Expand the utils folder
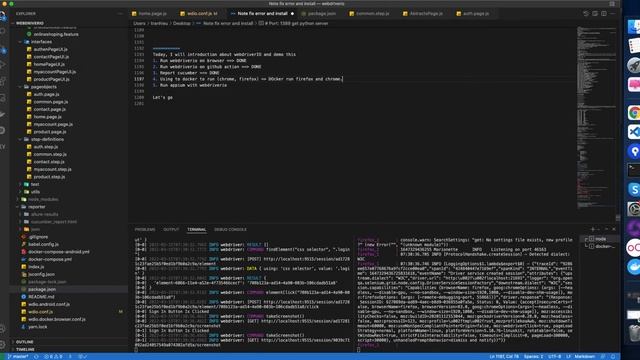Image resolution: width=640 pixels, height=360 pixels. point(35,191)
